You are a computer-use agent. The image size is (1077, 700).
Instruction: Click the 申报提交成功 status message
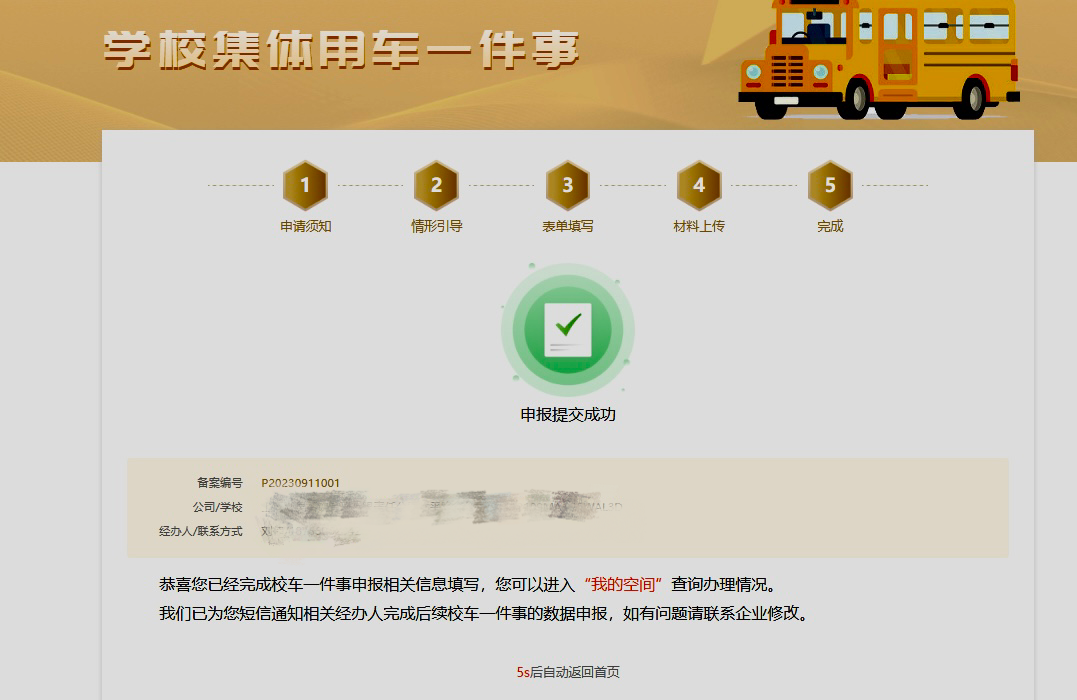568,414
